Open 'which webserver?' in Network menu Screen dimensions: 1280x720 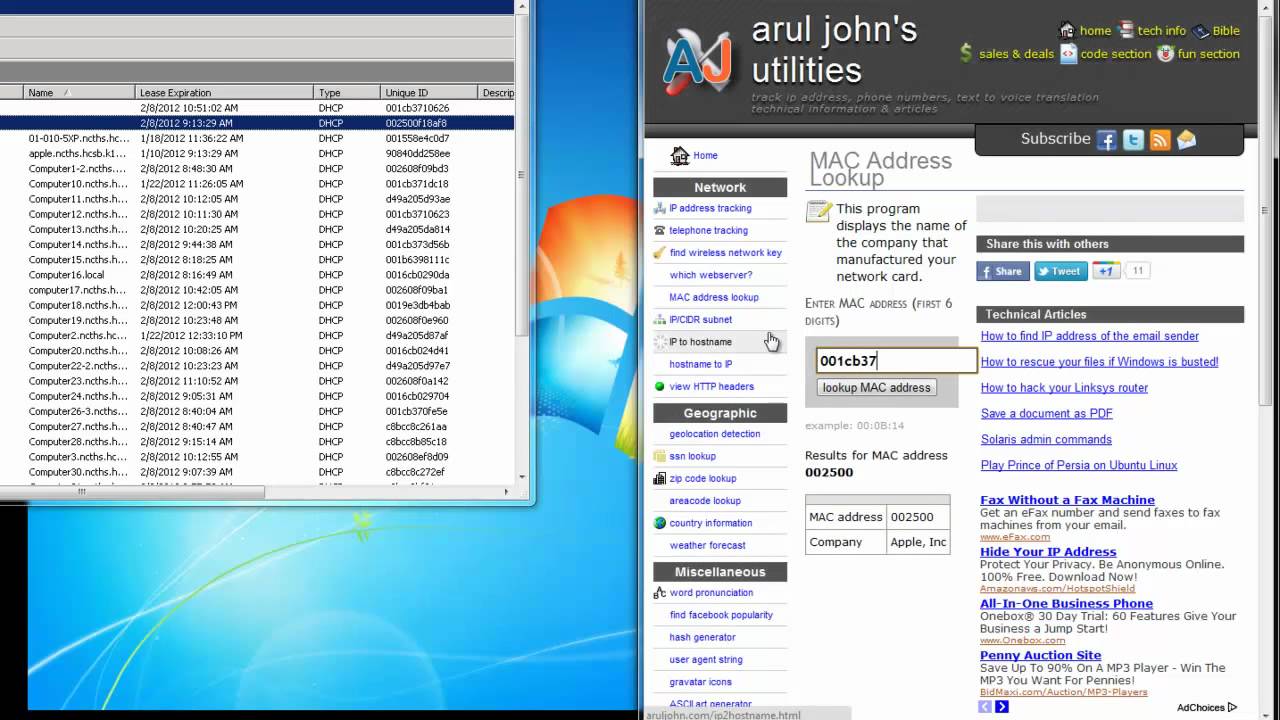(711, 275)
